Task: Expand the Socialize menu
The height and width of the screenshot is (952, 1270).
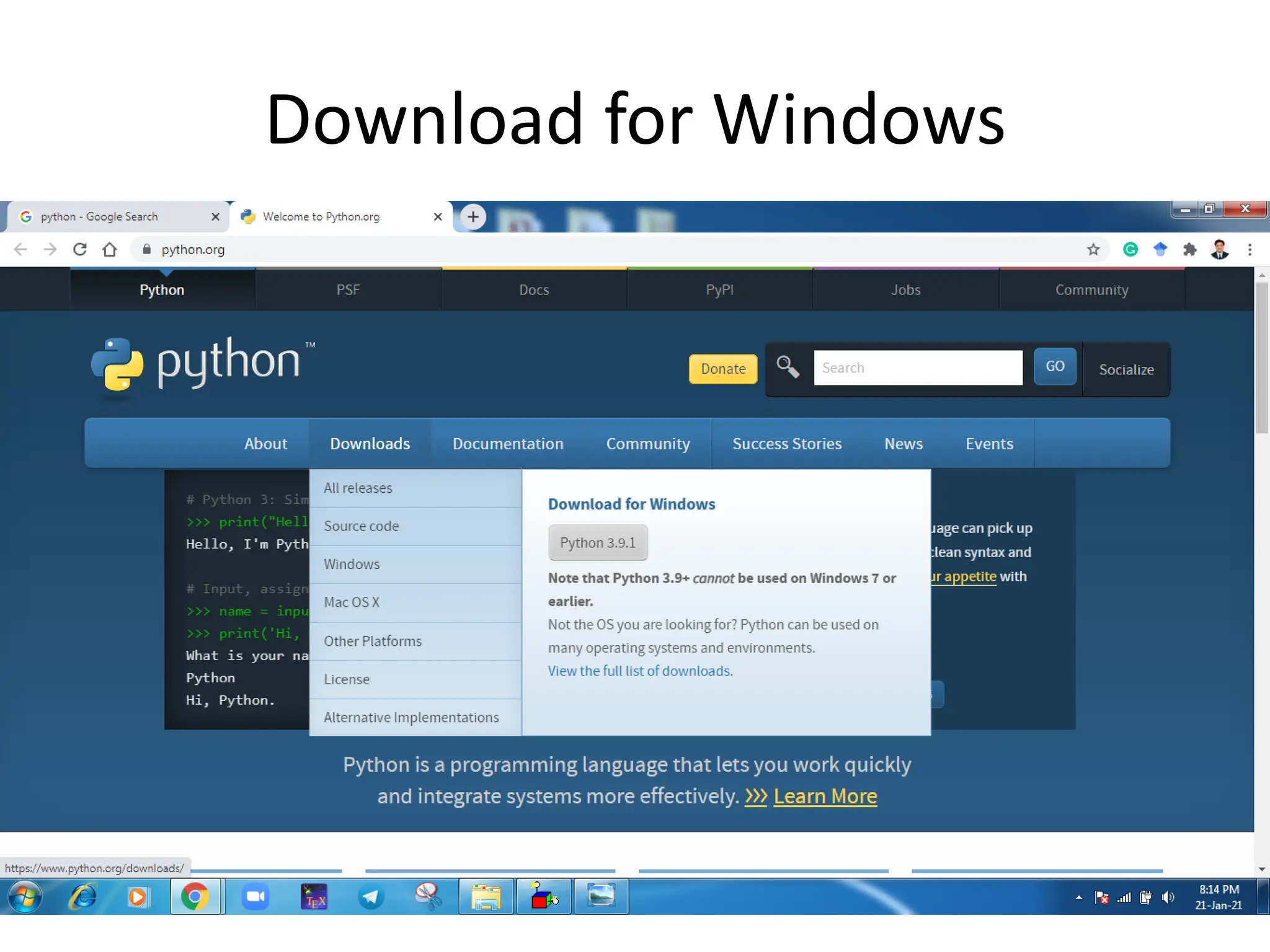Action: click(1126, 369)
